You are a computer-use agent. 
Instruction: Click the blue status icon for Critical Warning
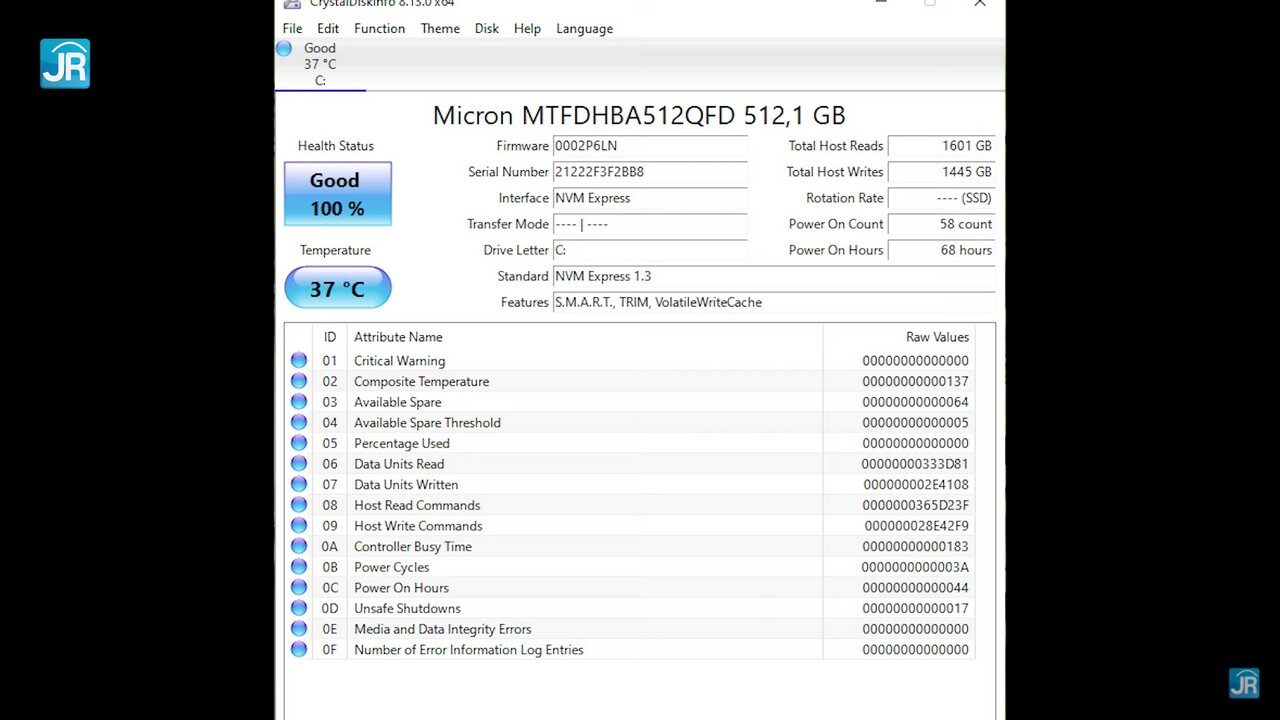pyautogui.click(x=298, y=361)
